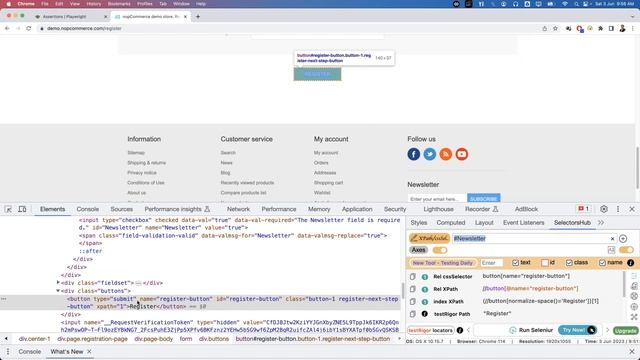Go back to previous page
640x360 pixels.
(7, 29)
